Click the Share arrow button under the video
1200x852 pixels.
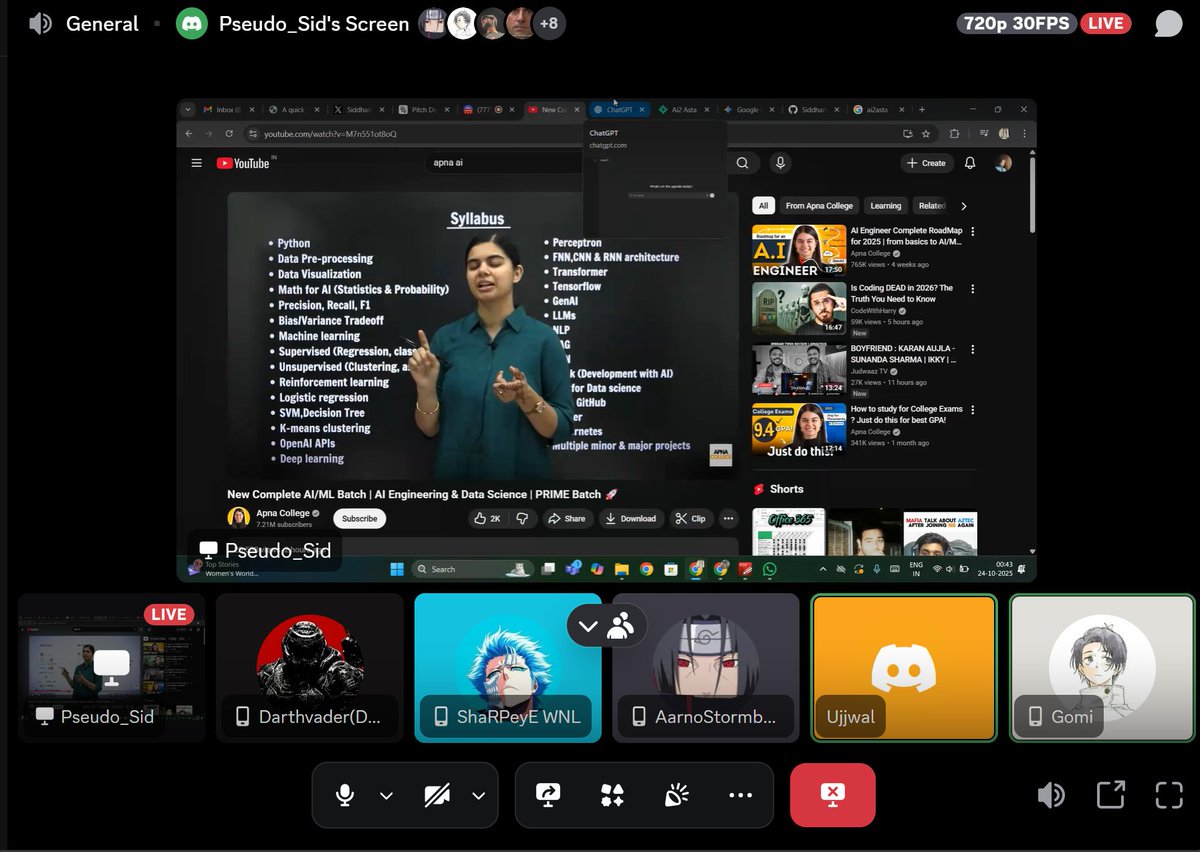tap(568, 518)
